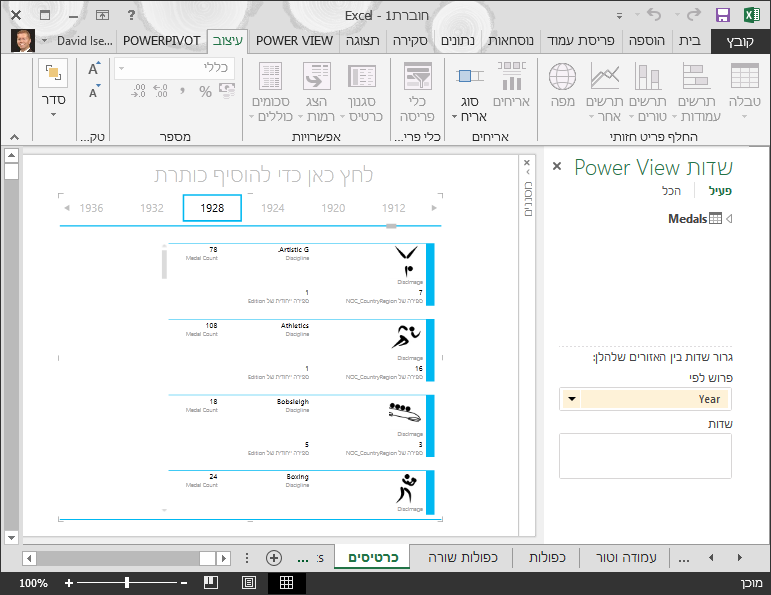Click the Arrange (סדר) icon

point(53,73)
